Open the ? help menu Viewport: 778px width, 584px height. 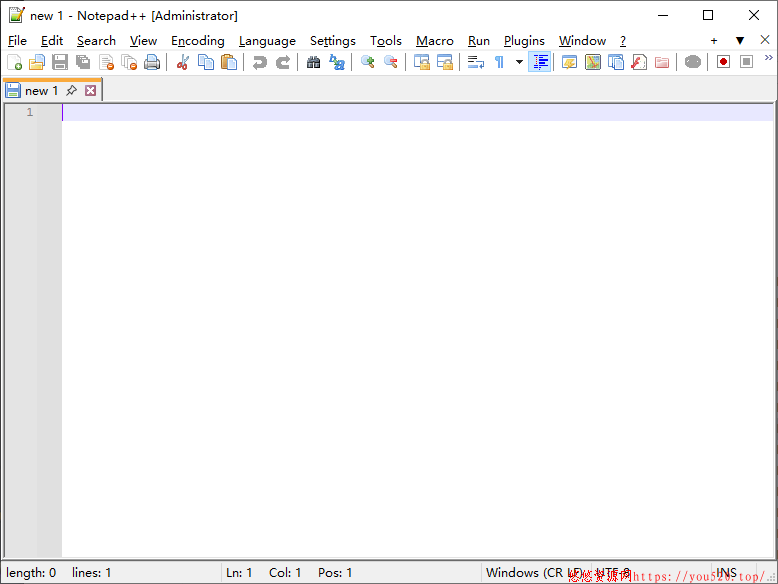(623, 41)
